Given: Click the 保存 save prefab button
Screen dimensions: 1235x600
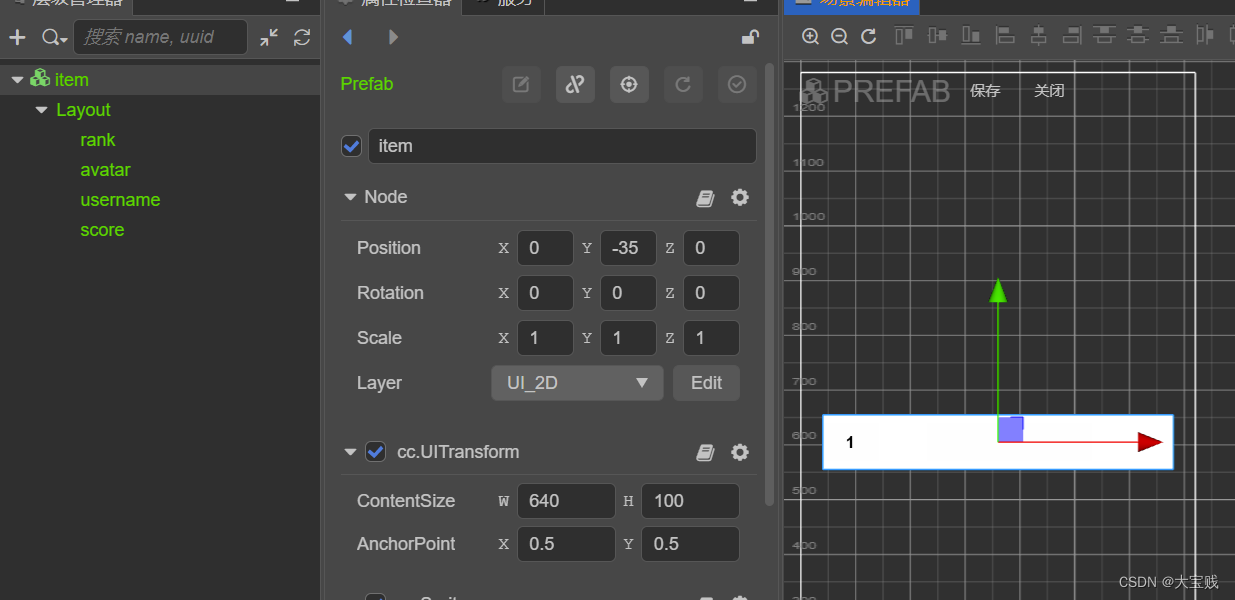Looking at the screenshot, I should 985,91.
